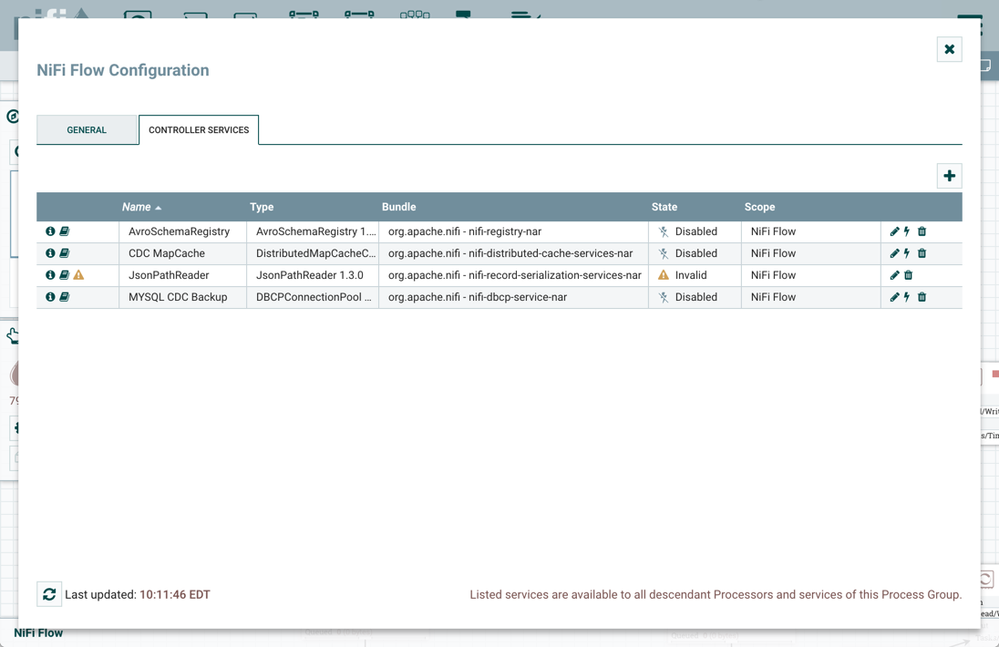The height and width of the screenshot is (647, 999).
Task: Sort the table by Type column
Action: (262, 207)
